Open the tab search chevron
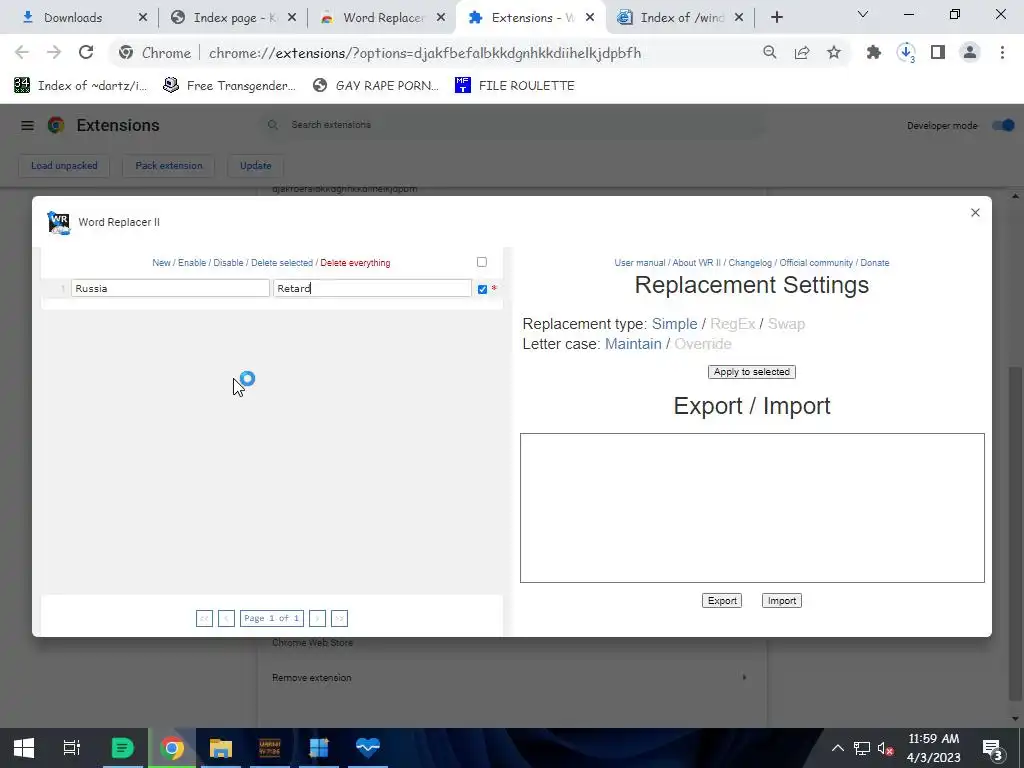Image resolution: width=1024 pixels, height=768 pixels. pos(863,14)
